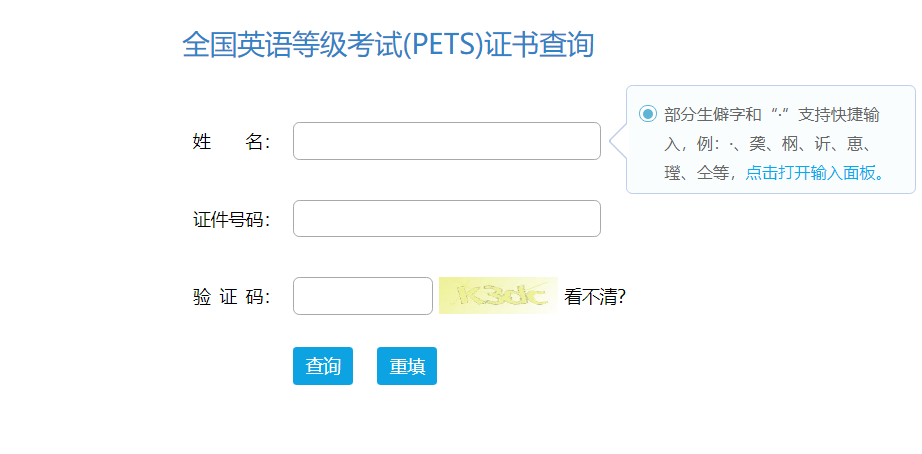Screen dimensions: 922x454
Task: Click the captcha verification image
Action: pyautogui.click(x=497, y=295)
